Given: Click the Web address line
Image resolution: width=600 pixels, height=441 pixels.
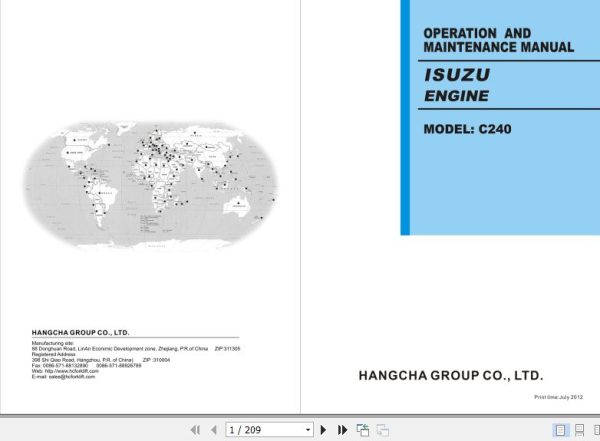Looking at the screenshot, I should pos(65,371).
